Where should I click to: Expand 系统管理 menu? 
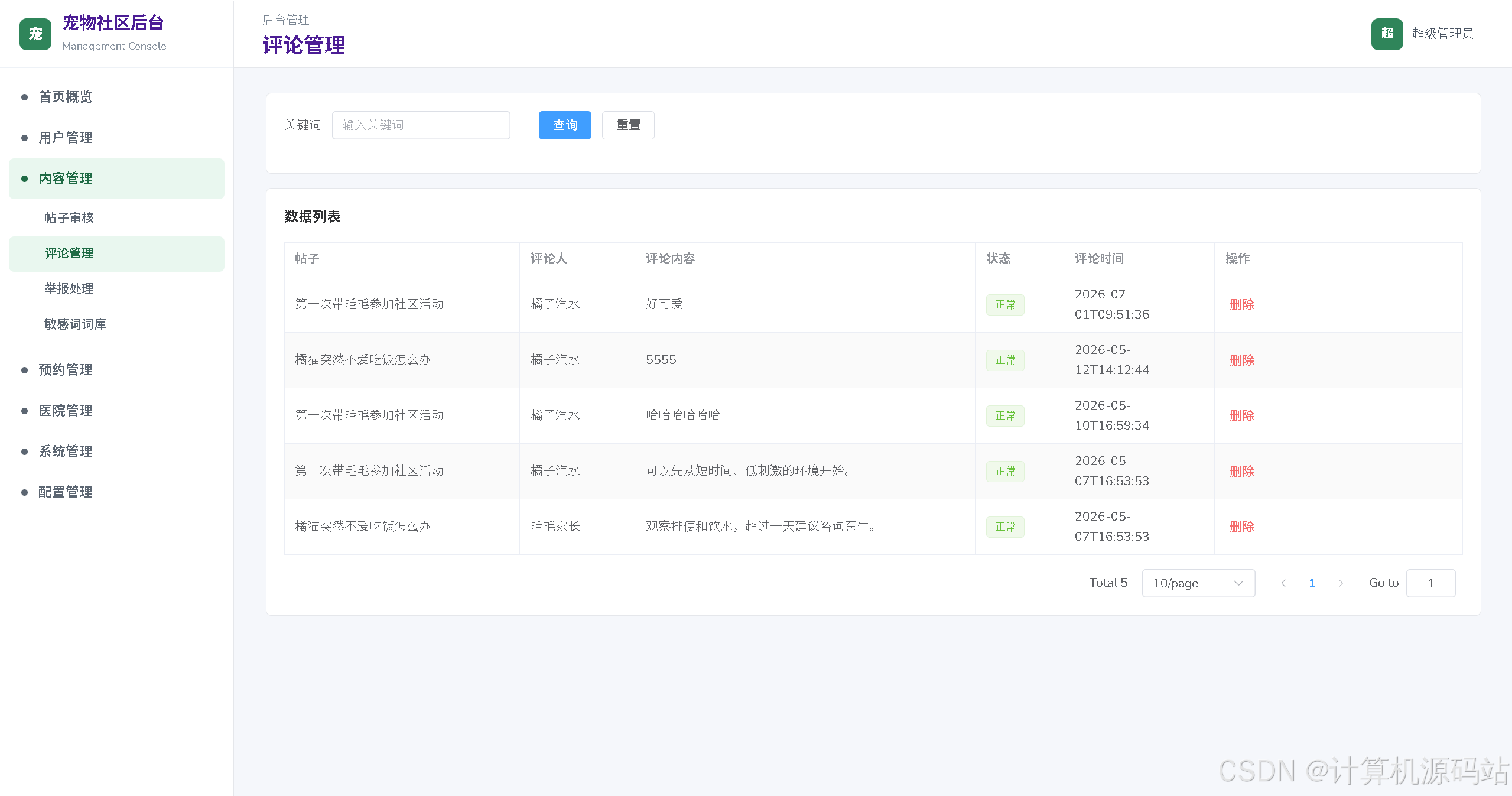[x=116, y=451]
